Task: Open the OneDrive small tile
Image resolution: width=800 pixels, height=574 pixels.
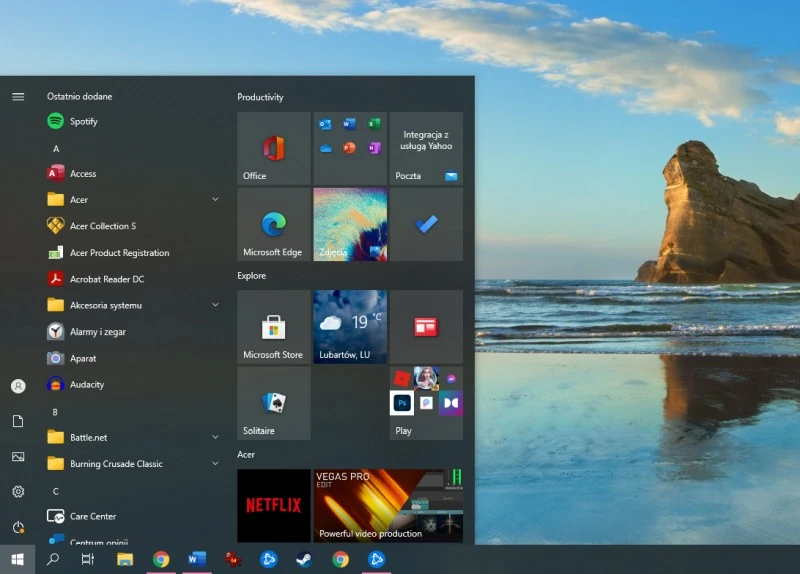Action: [x=325, y=148]
